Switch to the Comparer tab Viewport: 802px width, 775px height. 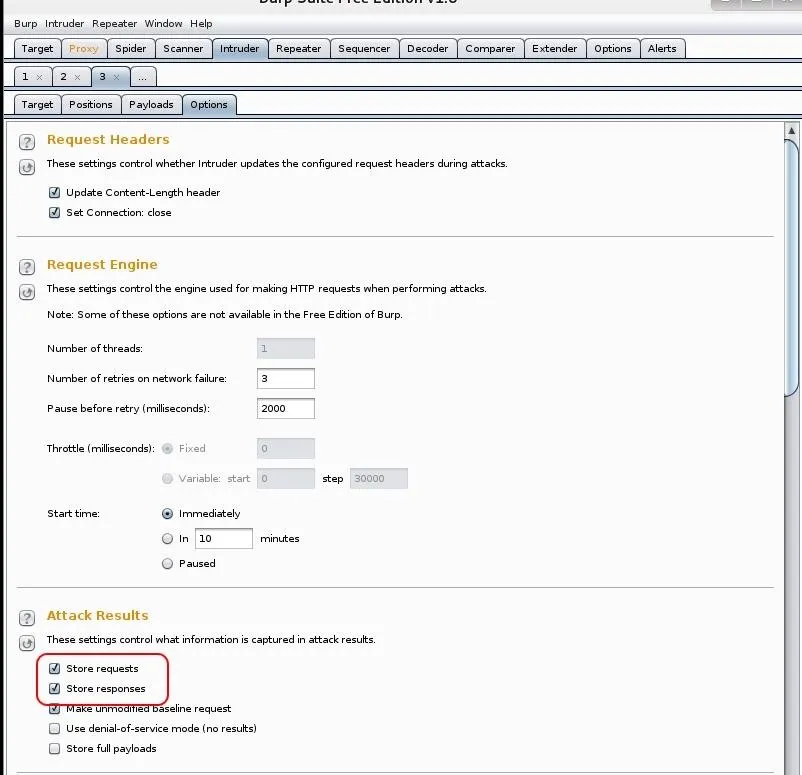click(491, 49)
